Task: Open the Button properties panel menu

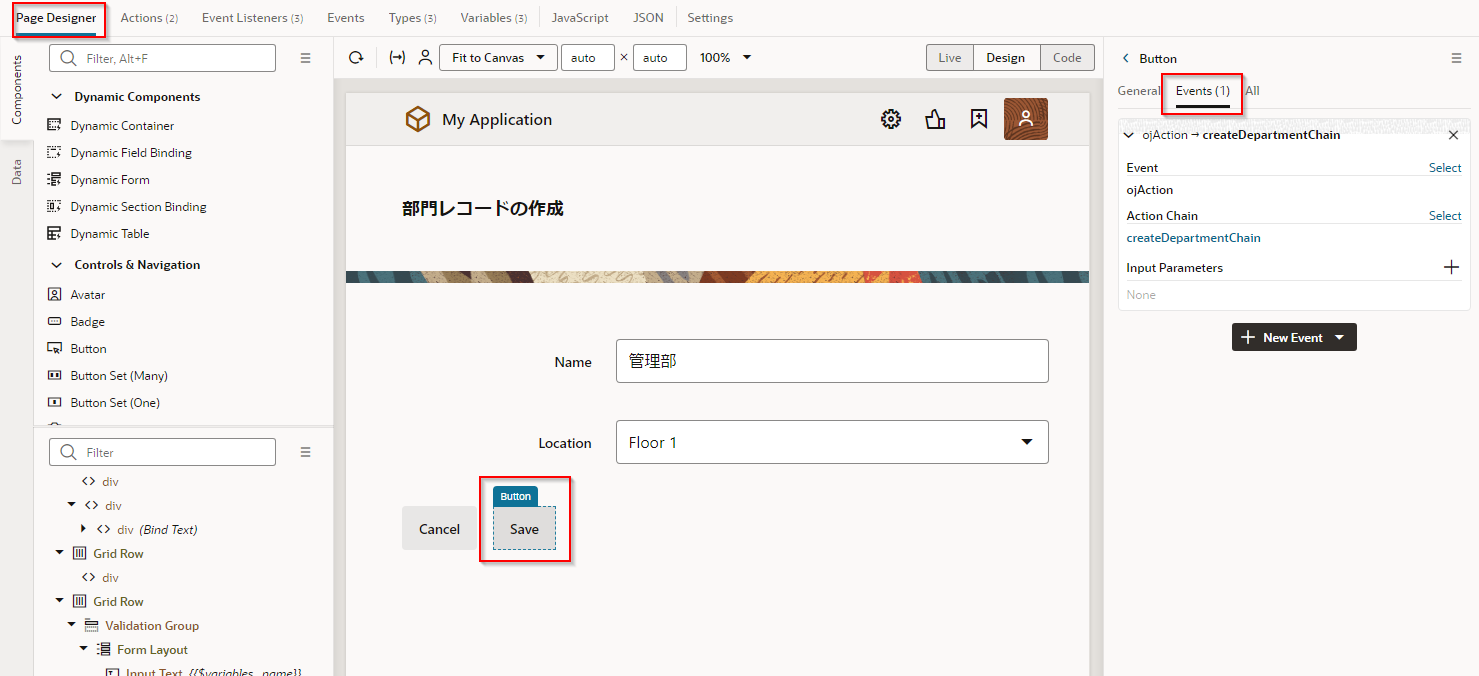Action: click(1456, 59)
